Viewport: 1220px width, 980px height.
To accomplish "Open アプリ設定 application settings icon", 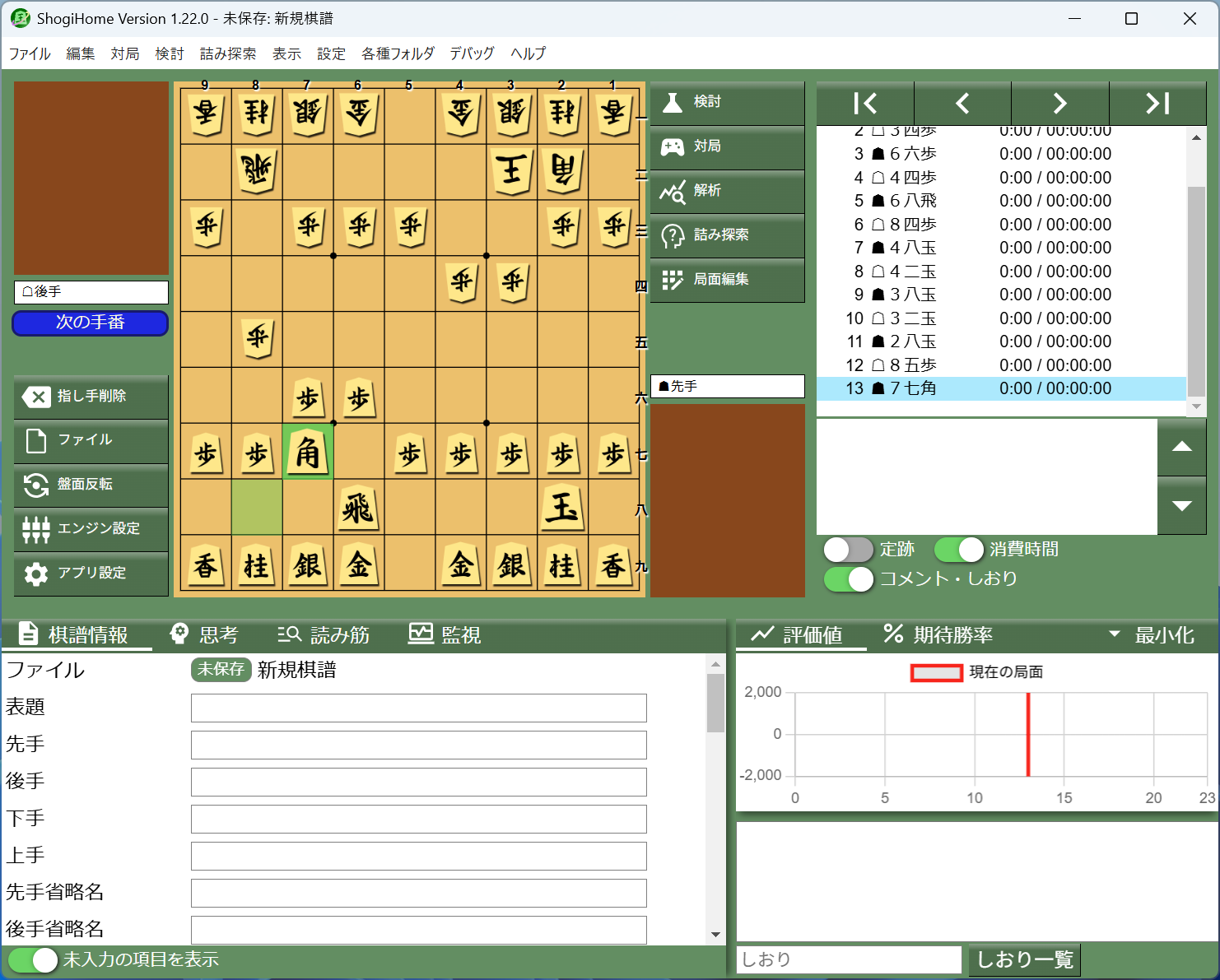I will 36,574.
